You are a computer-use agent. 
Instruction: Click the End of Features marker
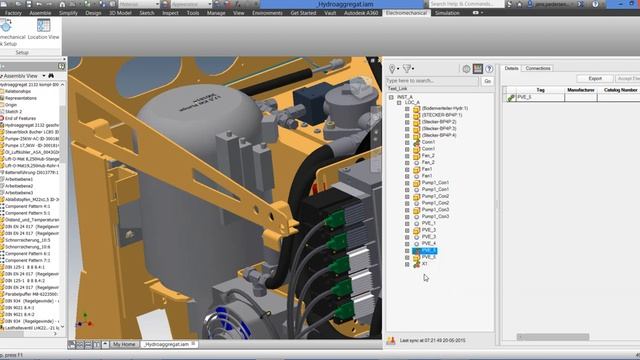[x=19, y=118]
